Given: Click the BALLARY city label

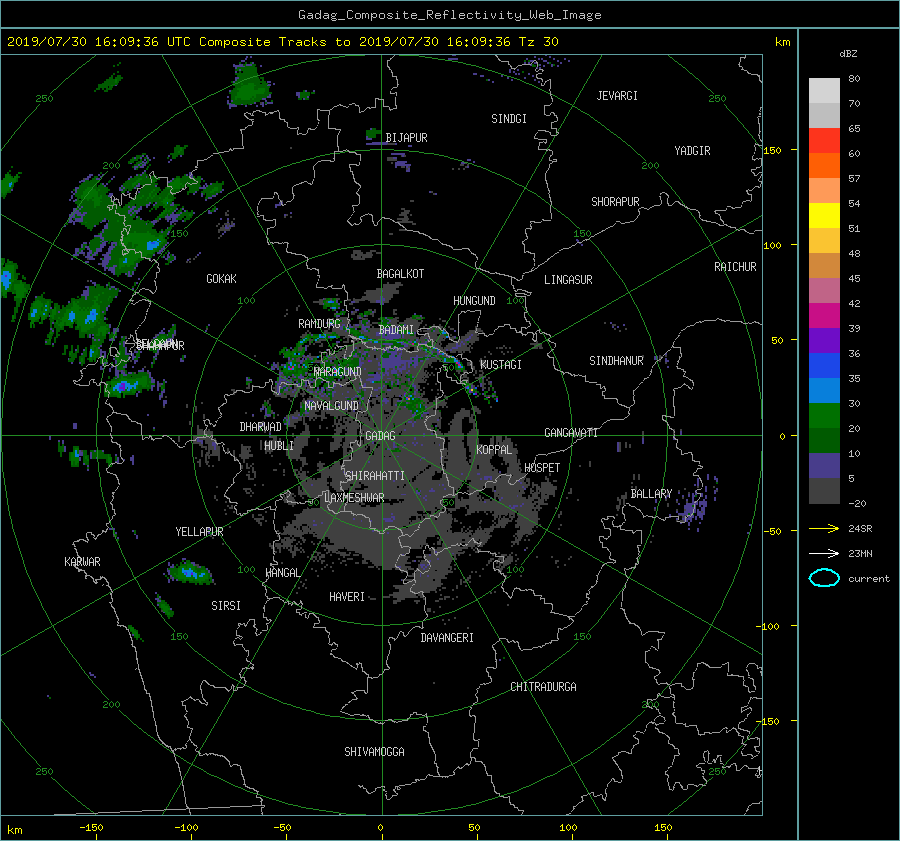Looking at the screenshot, I should pyautogui.click(x=651, y=494).
